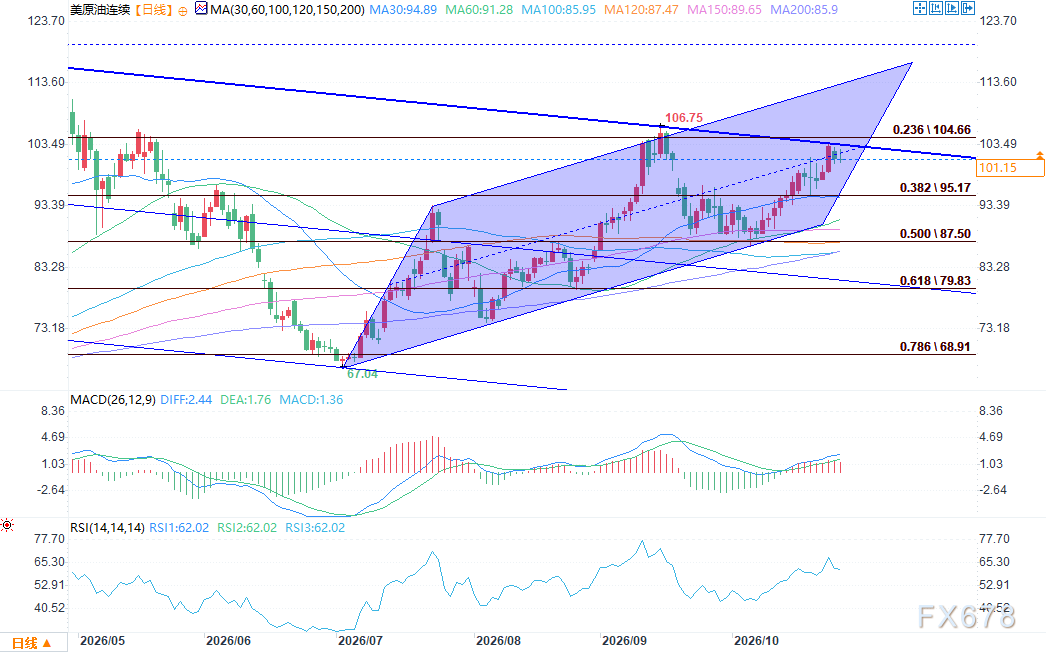Click the 2026/10 date on the time axis
Image resolution: width=1046 pixels, height=652 pixels.
pos(756,641)
